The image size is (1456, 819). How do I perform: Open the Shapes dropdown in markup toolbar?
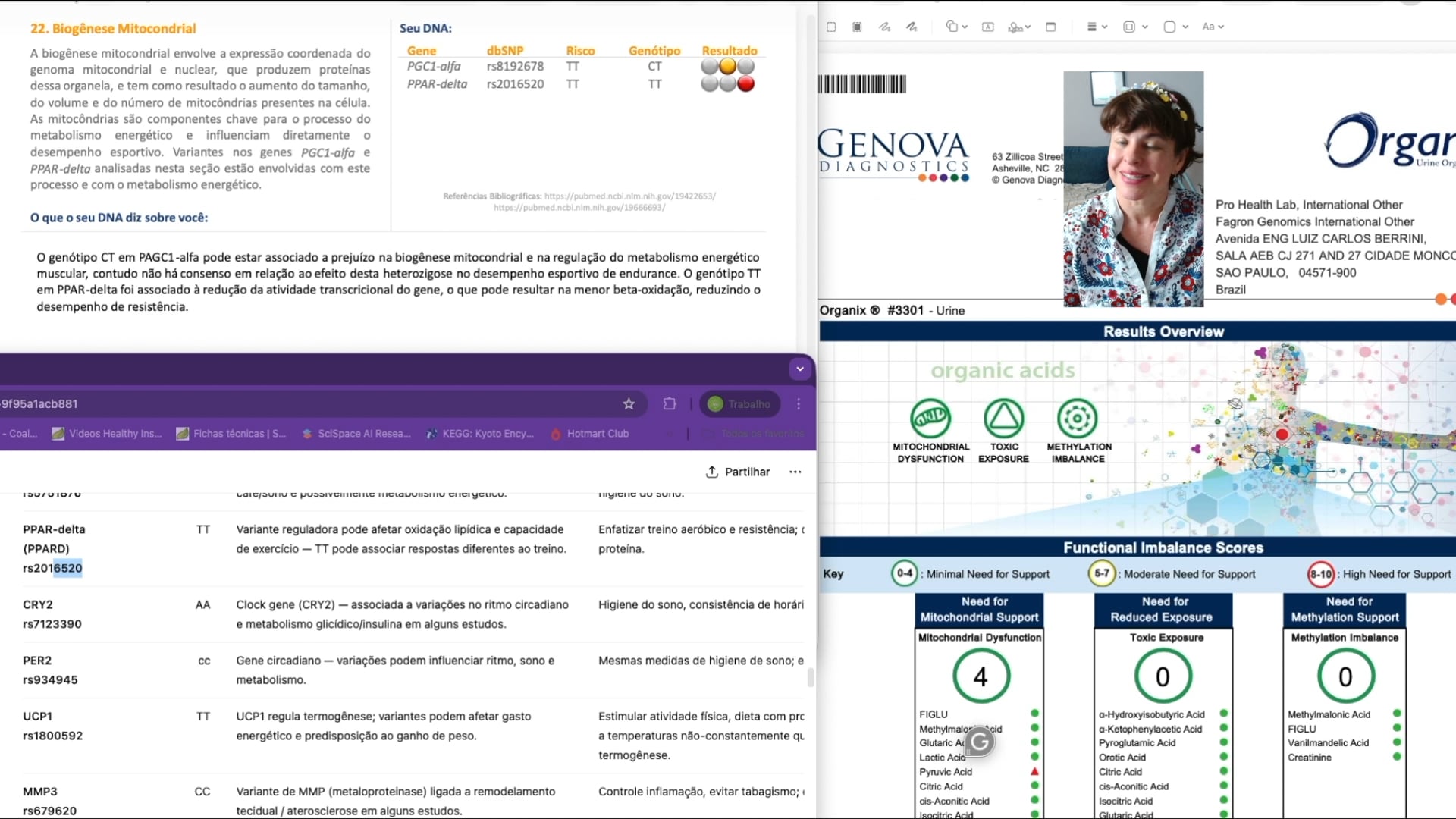click(x=956, y=27)
